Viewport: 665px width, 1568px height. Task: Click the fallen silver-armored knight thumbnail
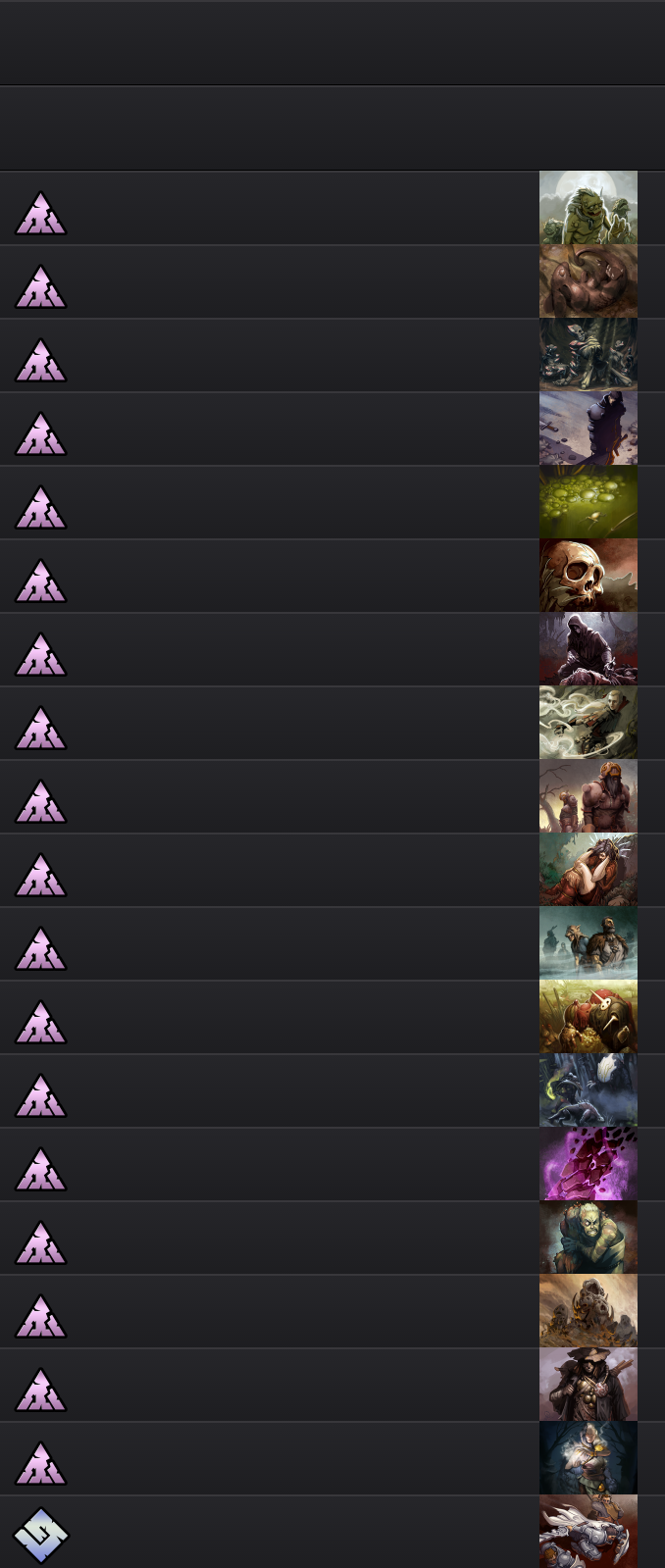(x=588, y=1532)
